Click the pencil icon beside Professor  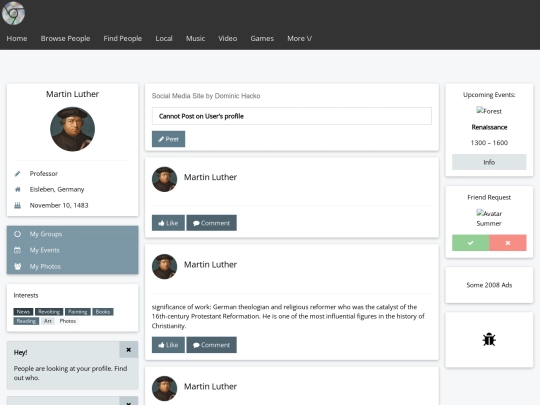click(x=18, y=174)
